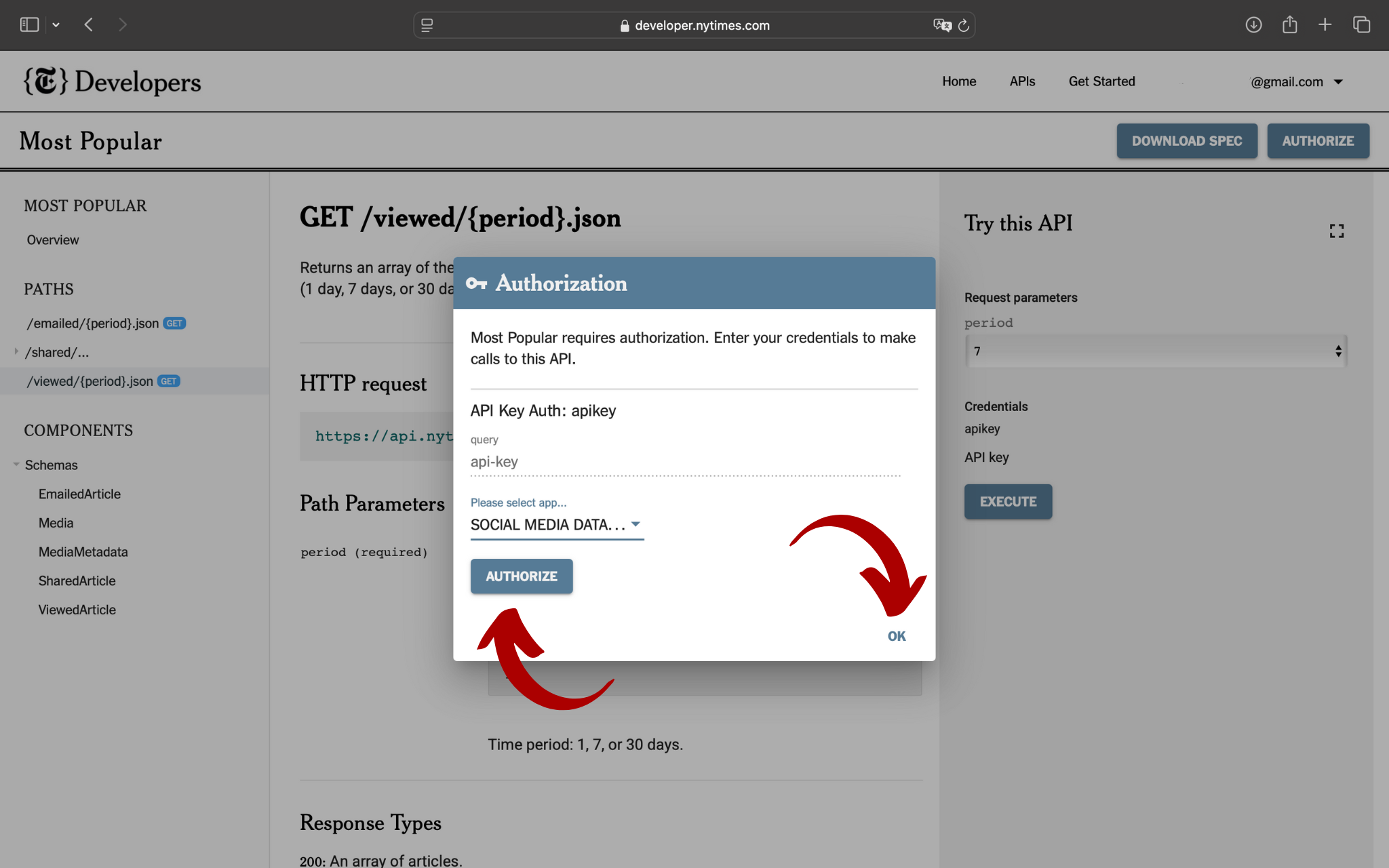This screenshot has width=1389, height=868.
Task: Click the DOWNLOAD SPEC button
Action: (1187, 141)
